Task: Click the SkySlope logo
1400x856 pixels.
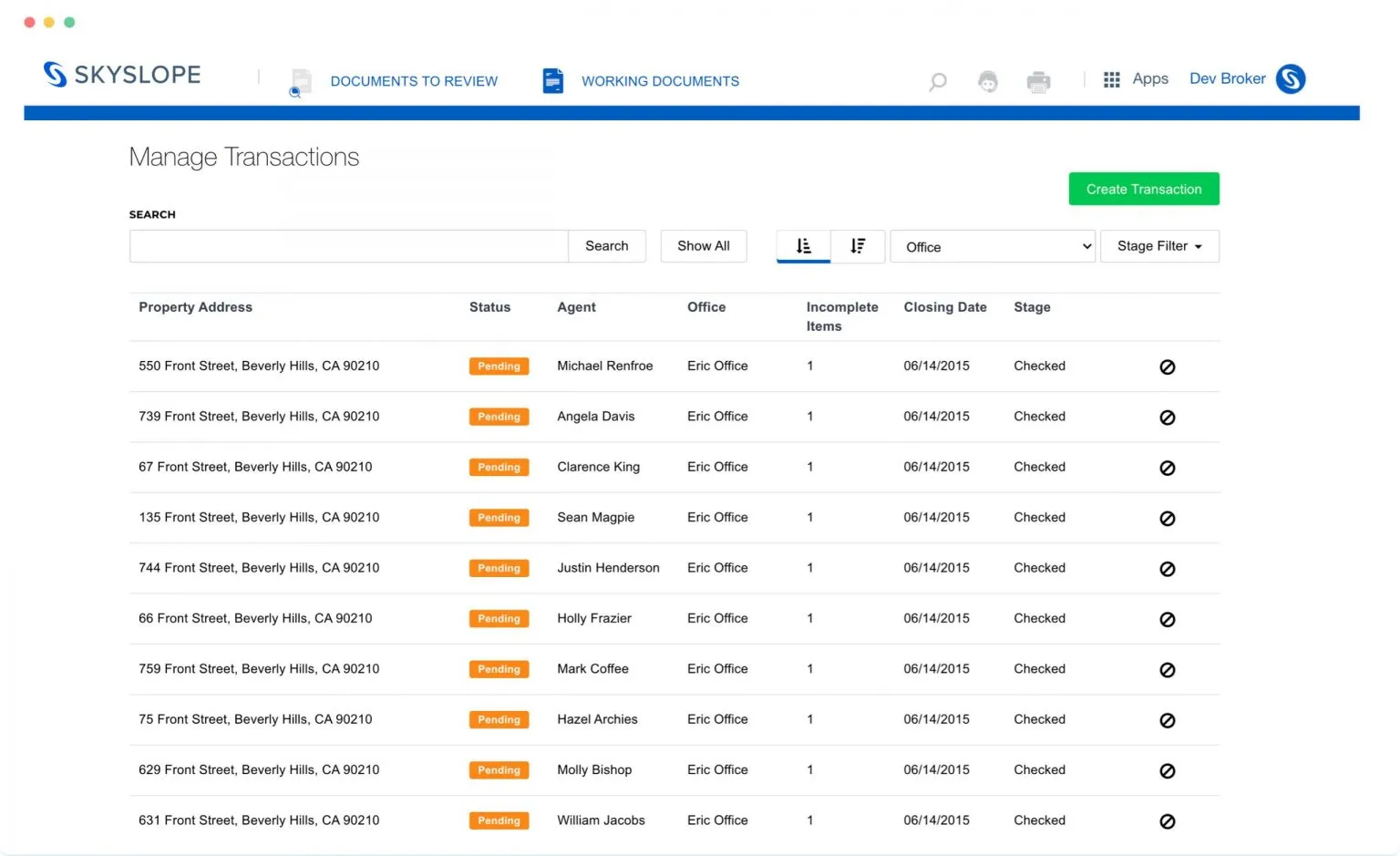Action: click(x=122, y=75)
